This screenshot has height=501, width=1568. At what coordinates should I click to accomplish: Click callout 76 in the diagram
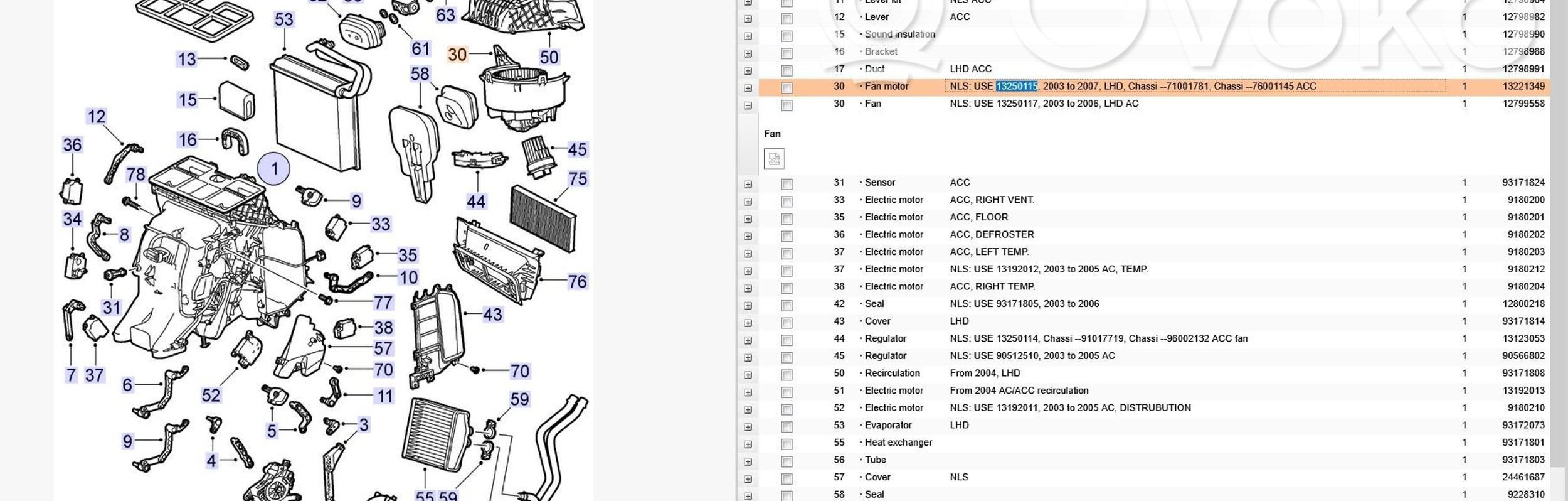click(x=577, y=281)
